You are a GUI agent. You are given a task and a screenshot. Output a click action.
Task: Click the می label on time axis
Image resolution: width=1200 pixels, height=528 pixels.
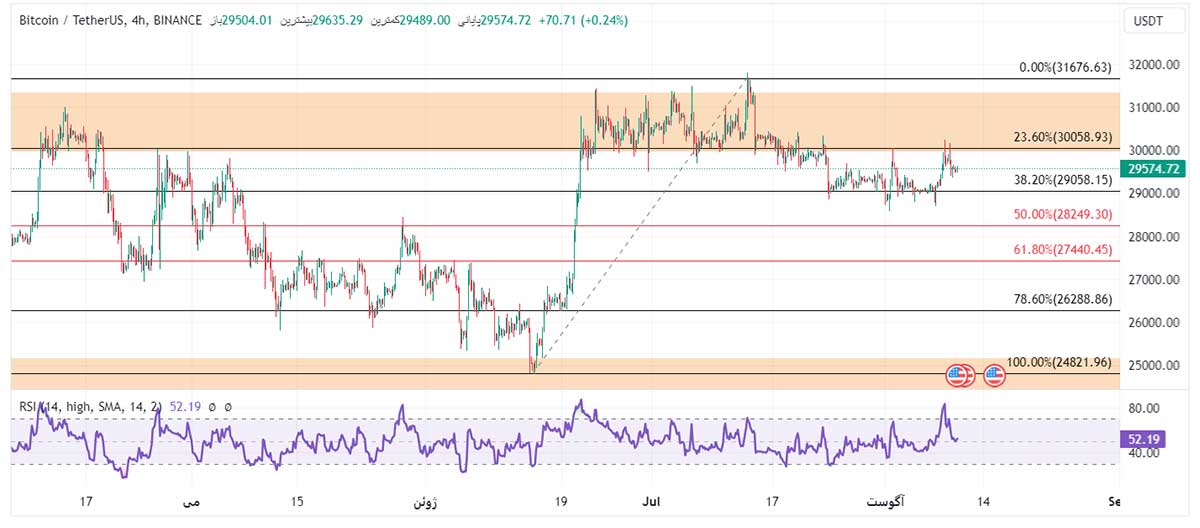point(192,501)
